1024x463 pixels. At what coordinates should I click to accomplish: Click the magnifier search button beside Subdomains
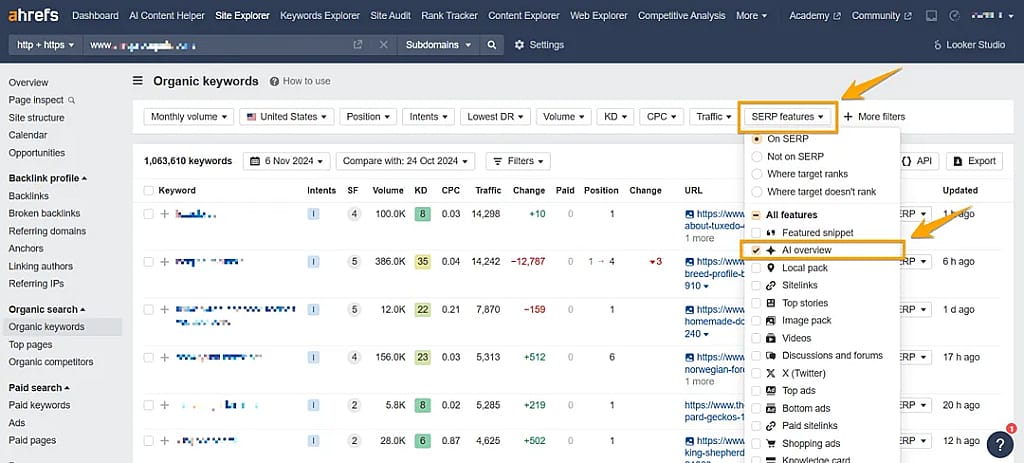tap(491, 45)
